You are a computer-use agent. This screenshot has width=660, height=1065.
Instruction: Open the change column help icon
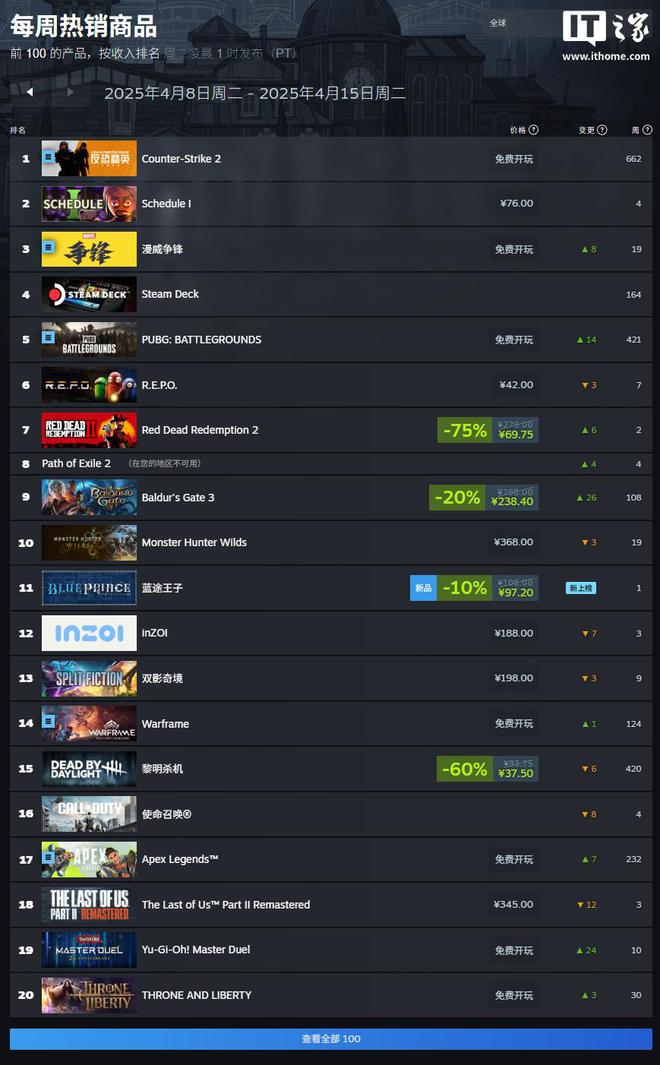click(x=602, y=130)
